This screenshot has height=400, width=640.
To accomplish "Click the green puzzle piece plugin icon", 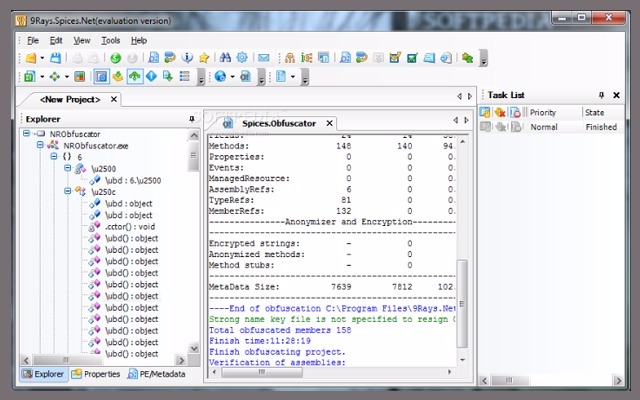I will point(467,58).
